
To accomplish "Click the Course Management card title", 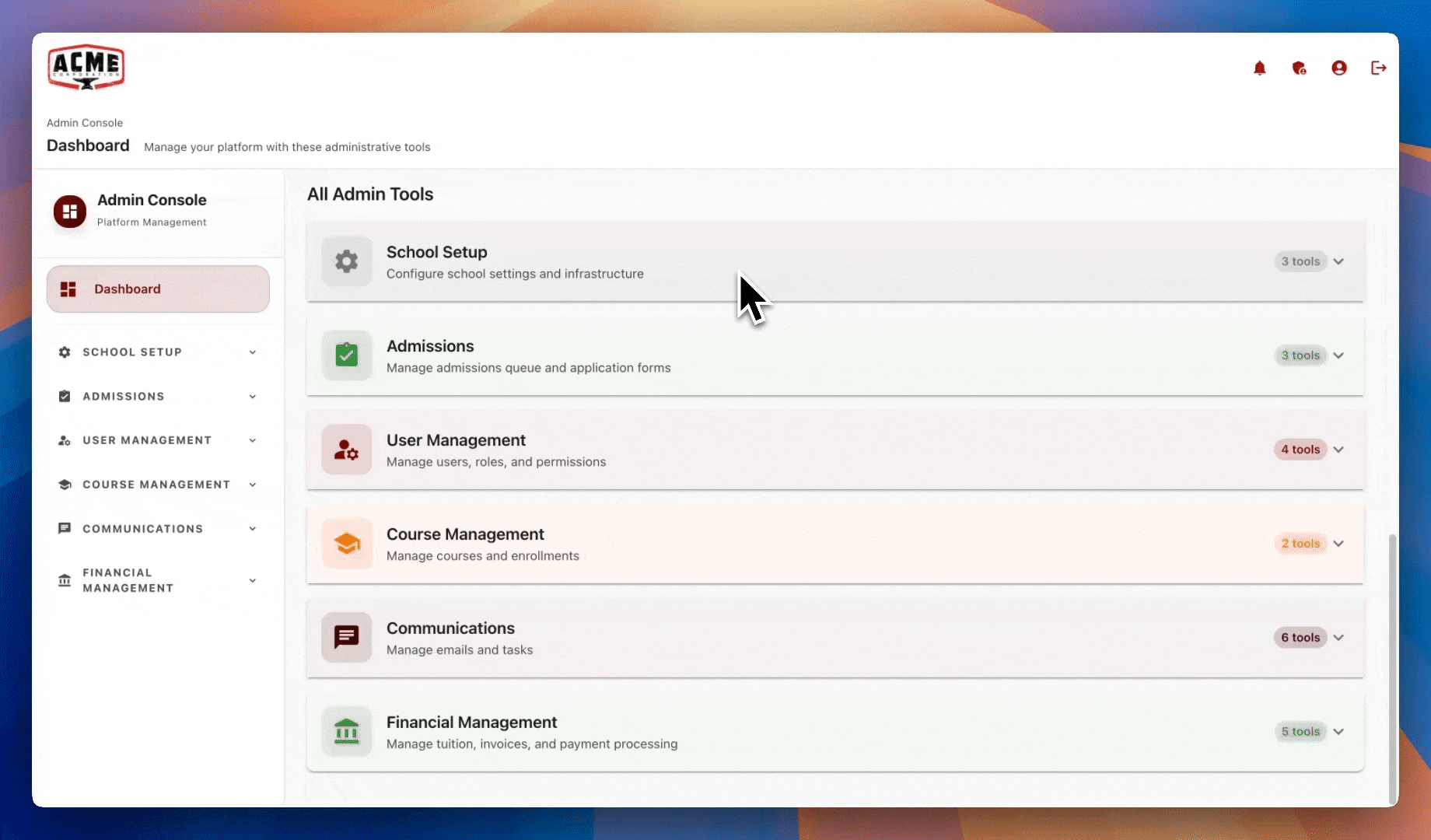I will (x=465, y=534).
